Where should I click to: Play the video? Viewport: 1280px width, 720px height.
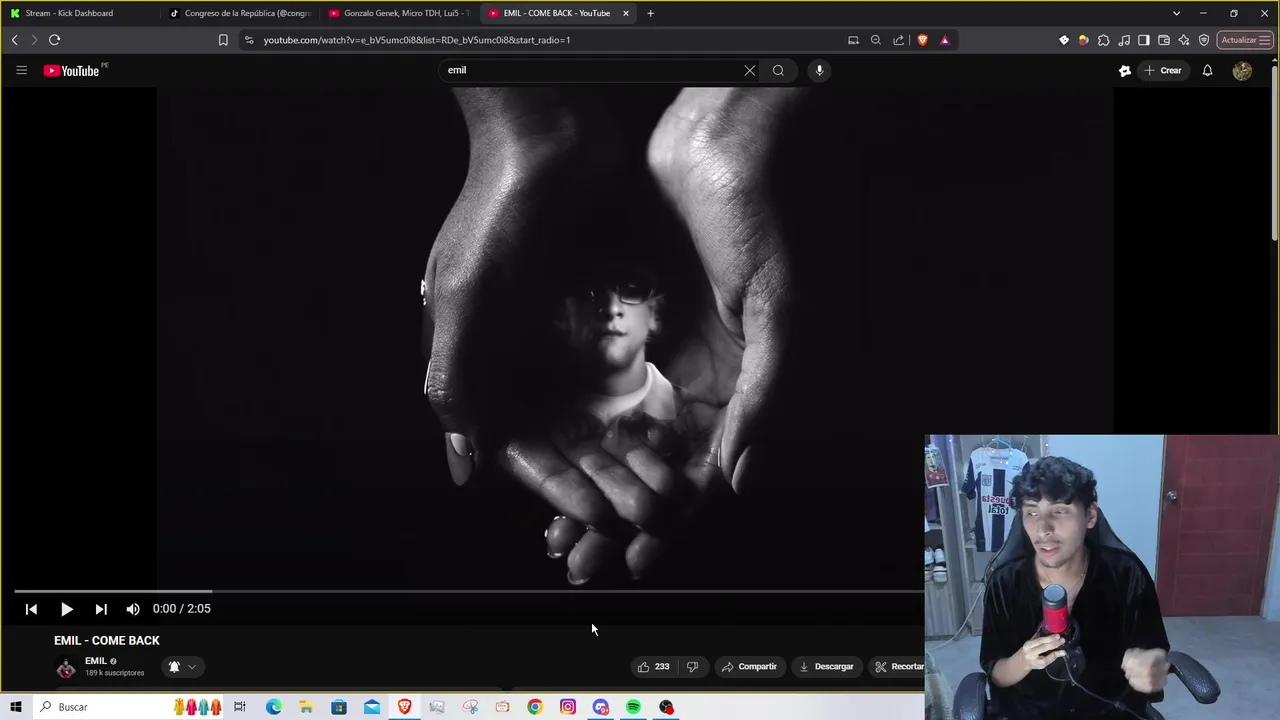(66, 609)
